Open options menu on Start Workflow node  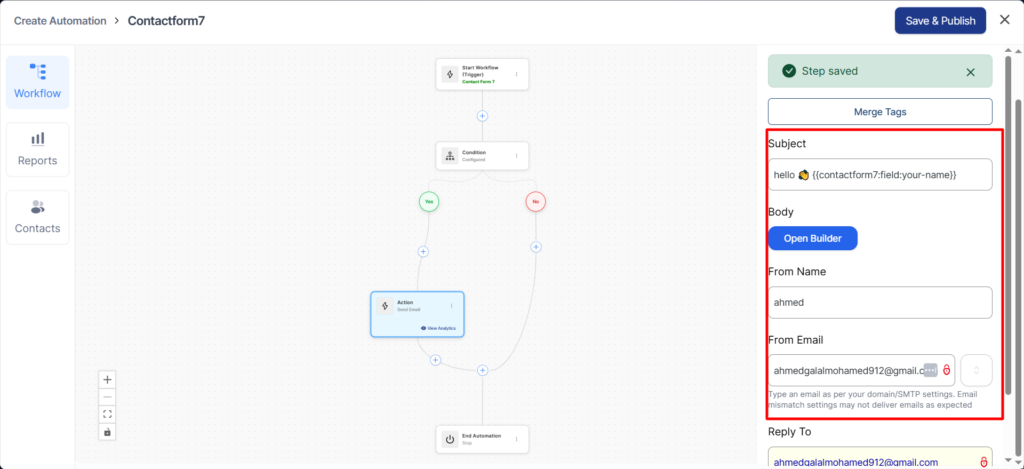tap(517, 74)
